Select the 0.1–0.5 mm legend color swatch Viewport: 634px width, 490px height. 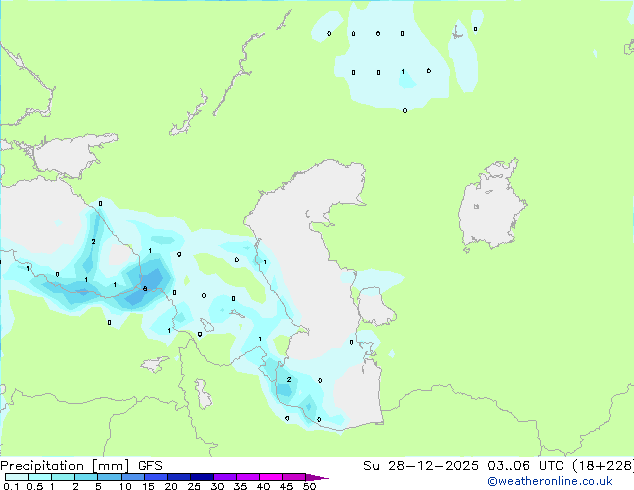[17, 477]
